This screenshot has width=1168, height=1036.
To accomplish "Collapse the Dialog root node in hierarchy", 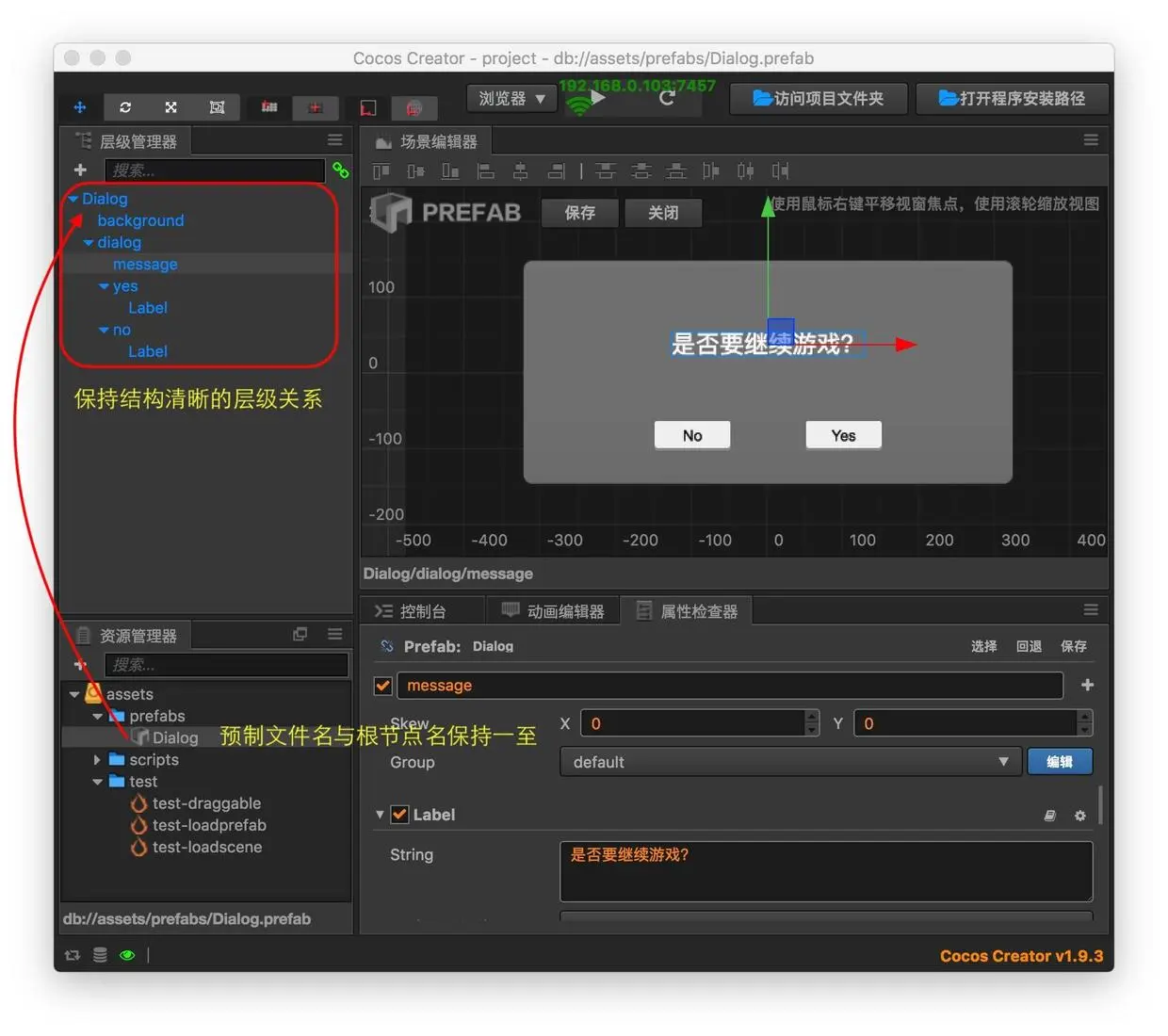I will [x=73, y=199].
